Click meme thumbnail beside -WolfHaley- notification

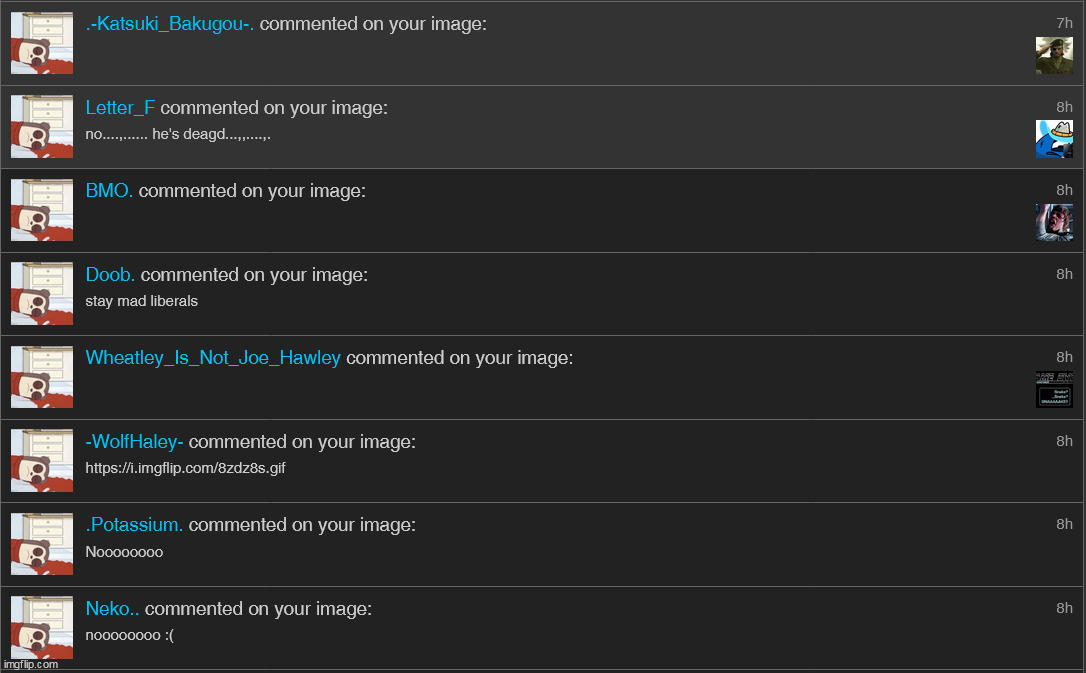pos(42,461)
